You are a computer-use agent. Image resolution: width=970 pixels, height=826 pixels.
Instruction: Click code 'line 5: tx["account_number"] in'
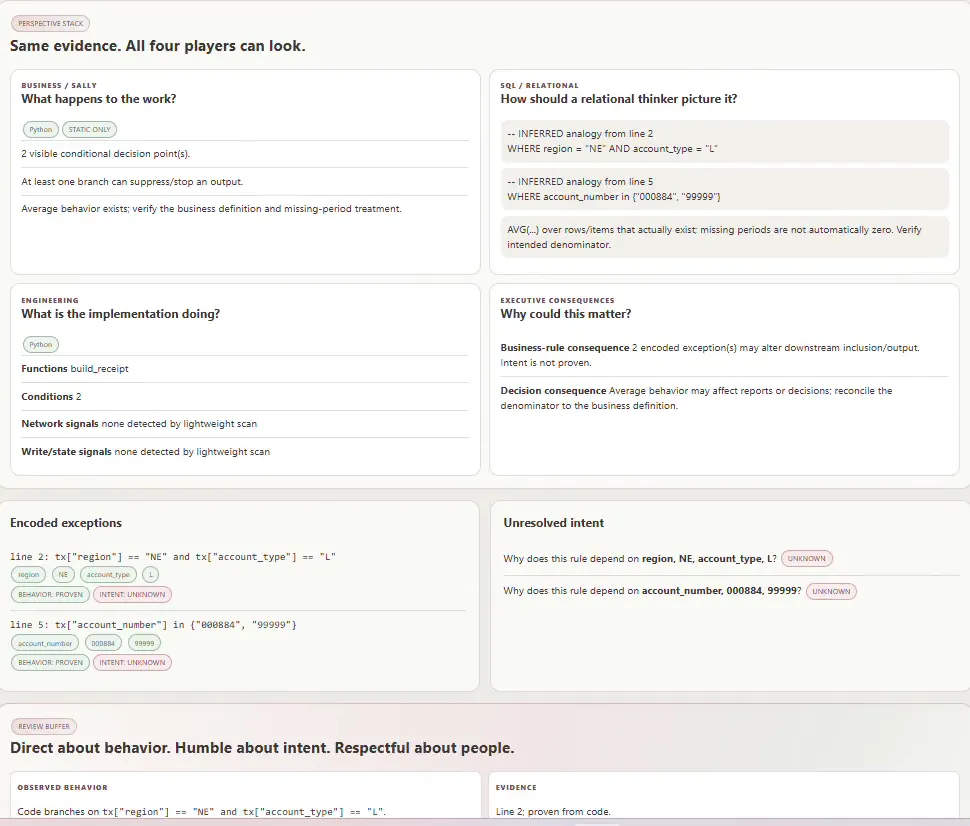(x=153, y=625)
